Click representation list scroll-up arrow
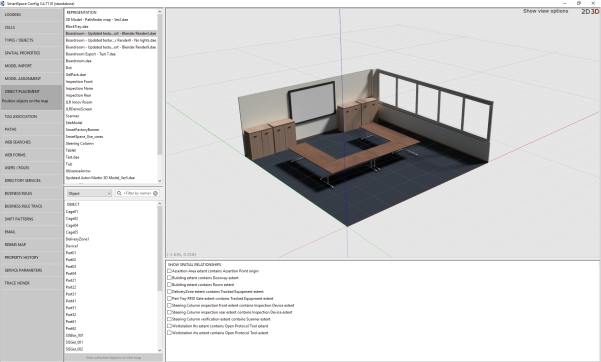 tap(160, 12)
